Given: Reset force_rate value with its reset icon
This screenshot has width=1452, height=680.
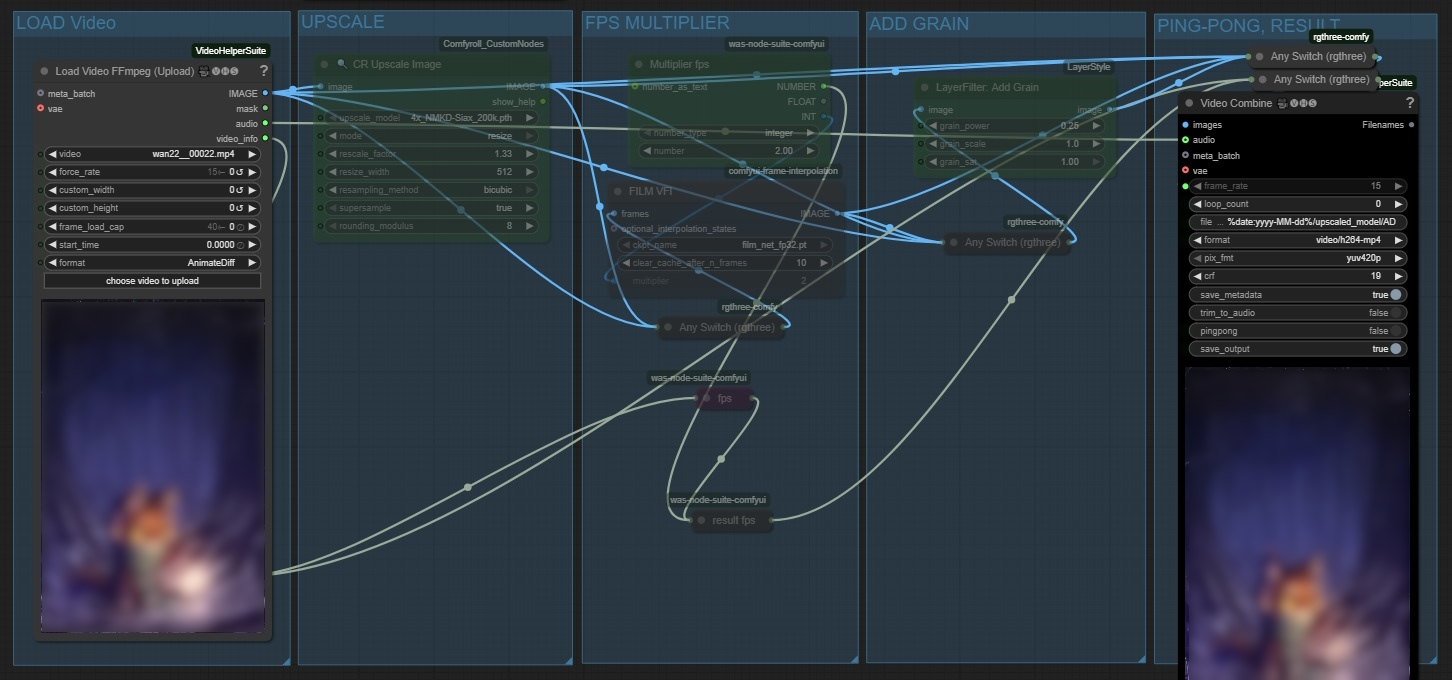Looking at the screenshot, I should point(239,172).
